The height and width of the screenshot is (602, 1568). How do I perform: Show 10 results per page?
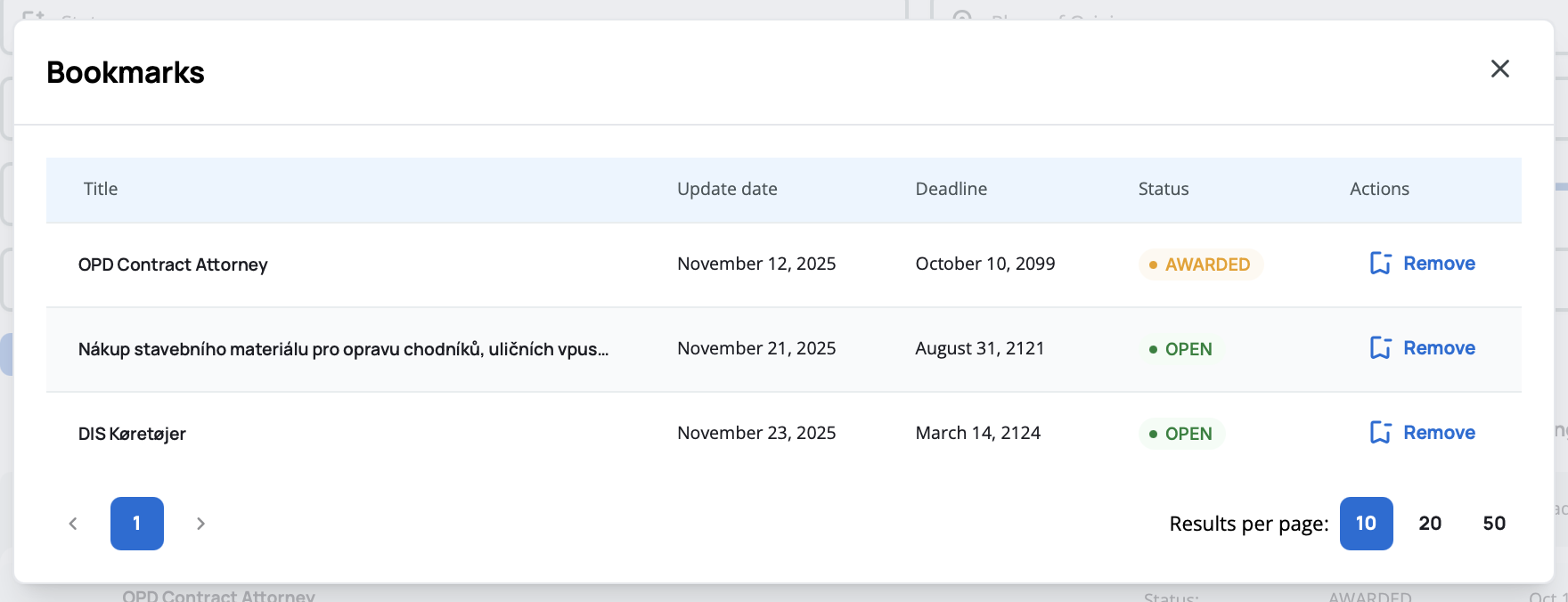pos(1366,524)
